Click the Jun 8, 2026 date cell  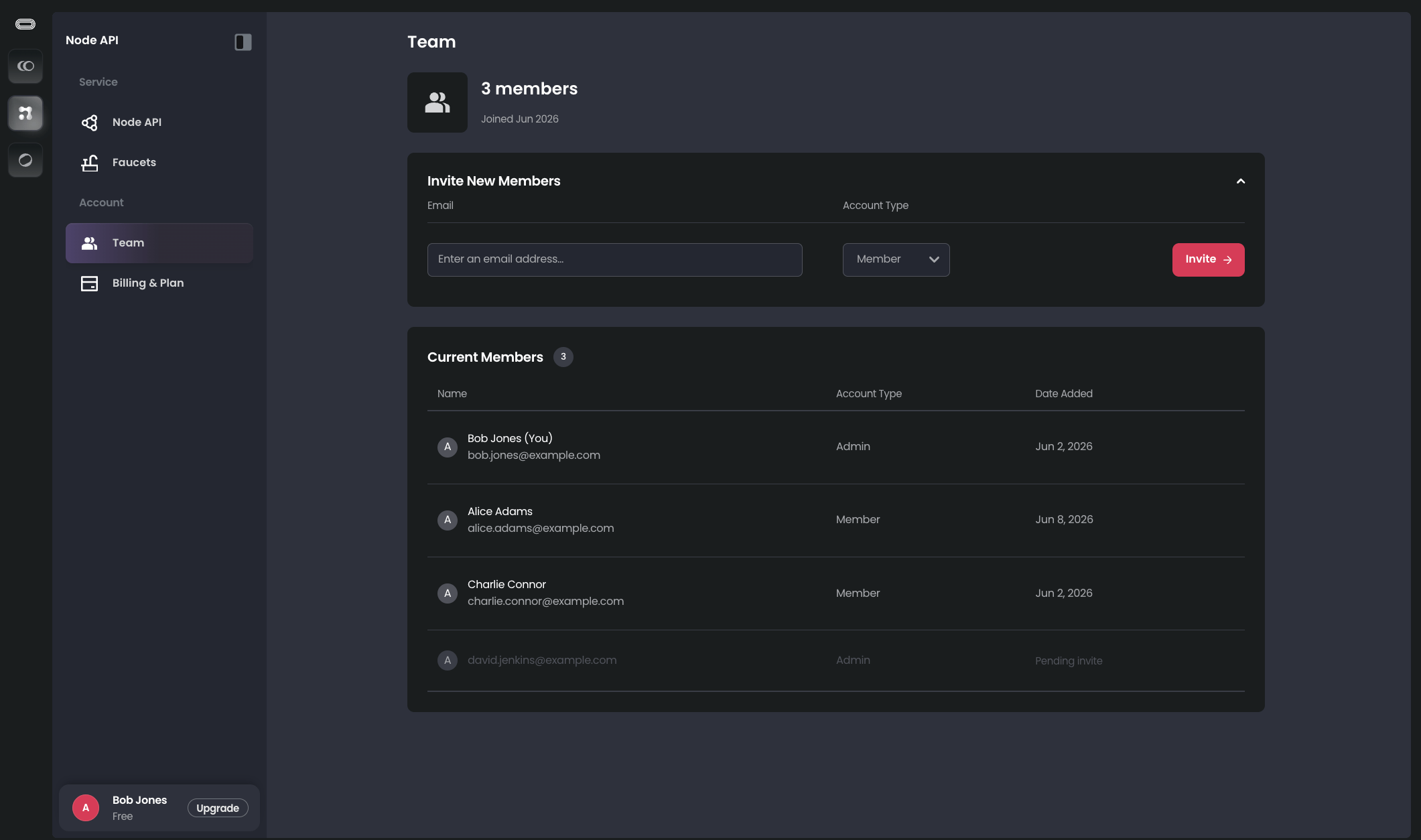point(1064,520)
